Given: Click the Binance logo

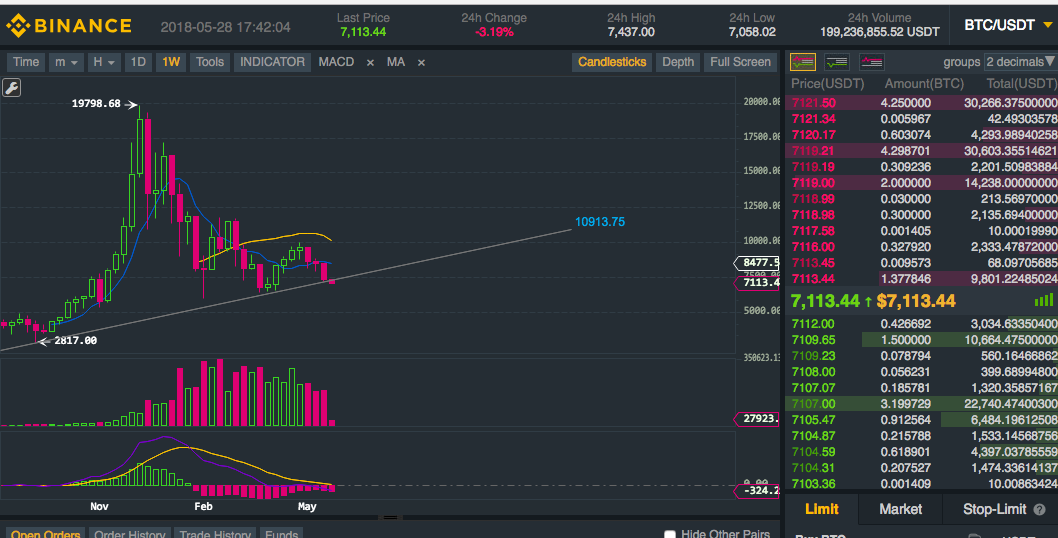Looking at the screenshot, I should click(69, 26).
